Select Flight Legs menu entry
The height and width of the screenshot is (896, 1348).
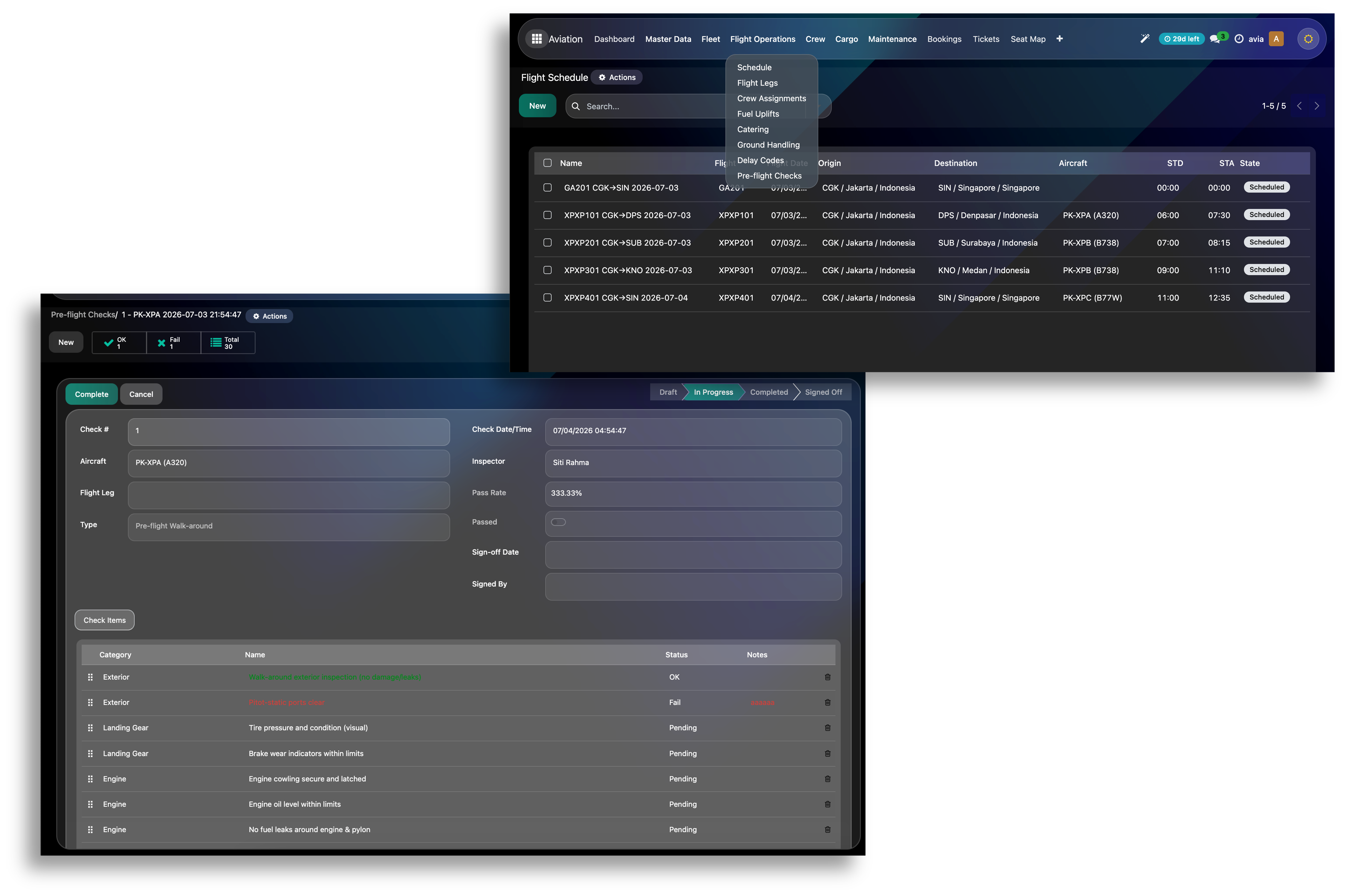point(757,83)
